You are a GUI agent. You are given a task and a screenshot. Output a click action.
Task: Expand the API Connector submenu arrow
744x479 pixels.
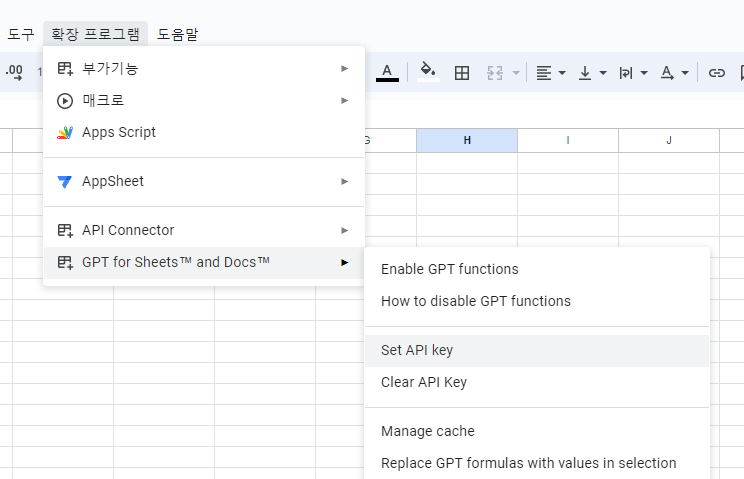pyautogui.click(x=344, y=230)
